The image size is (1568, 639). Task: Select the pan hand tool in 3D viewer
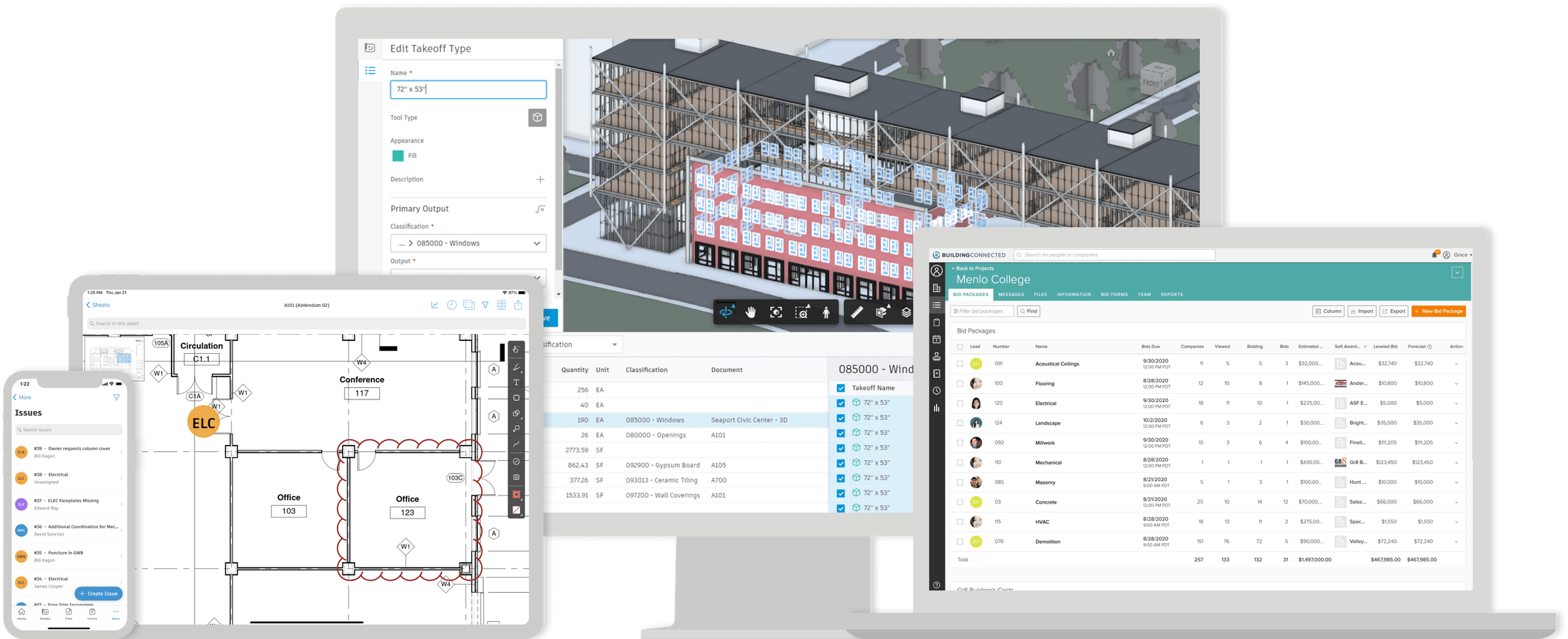(x=751, y=312)
